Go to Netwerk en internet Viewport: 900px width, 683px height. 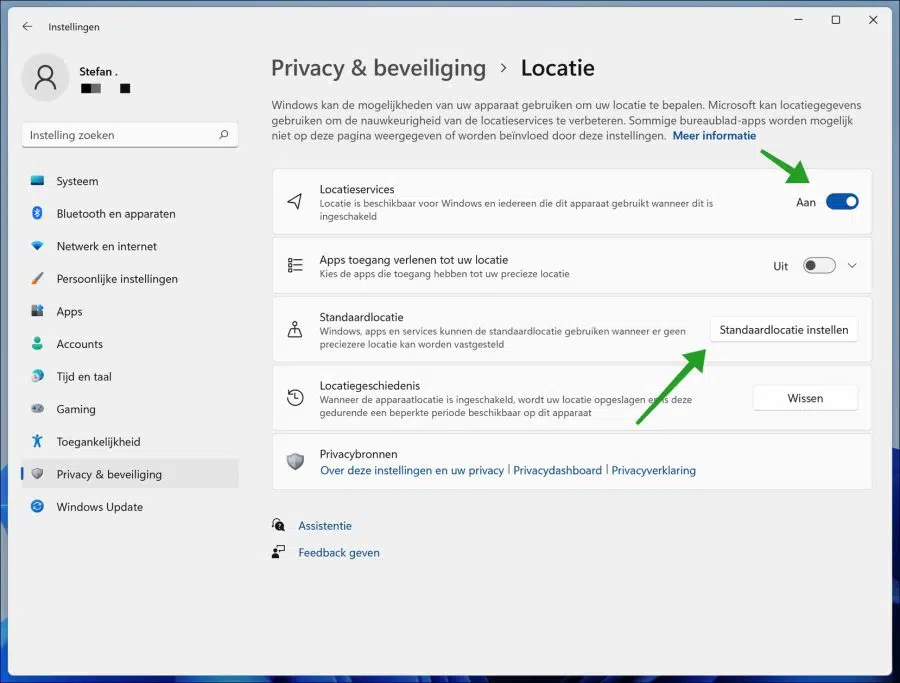[130, 246]
